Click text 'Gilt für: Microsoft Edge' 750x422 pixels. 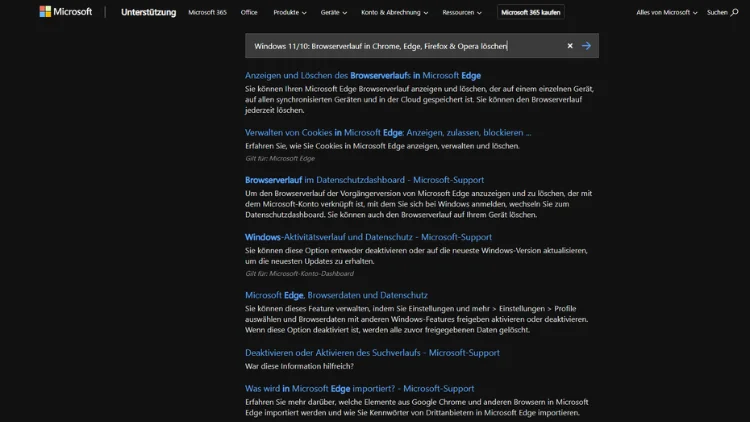[x=280, y=158]
